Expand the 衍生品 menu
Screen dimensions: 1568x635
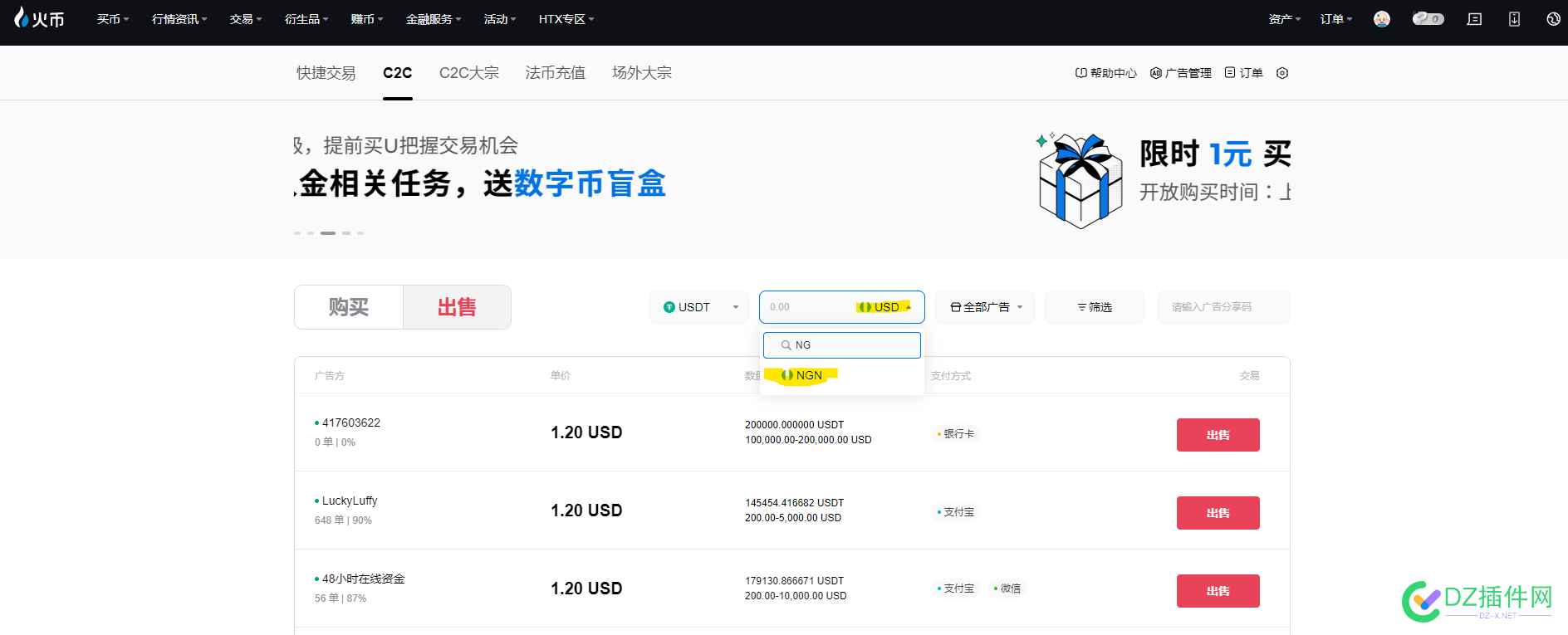(306, 19)
